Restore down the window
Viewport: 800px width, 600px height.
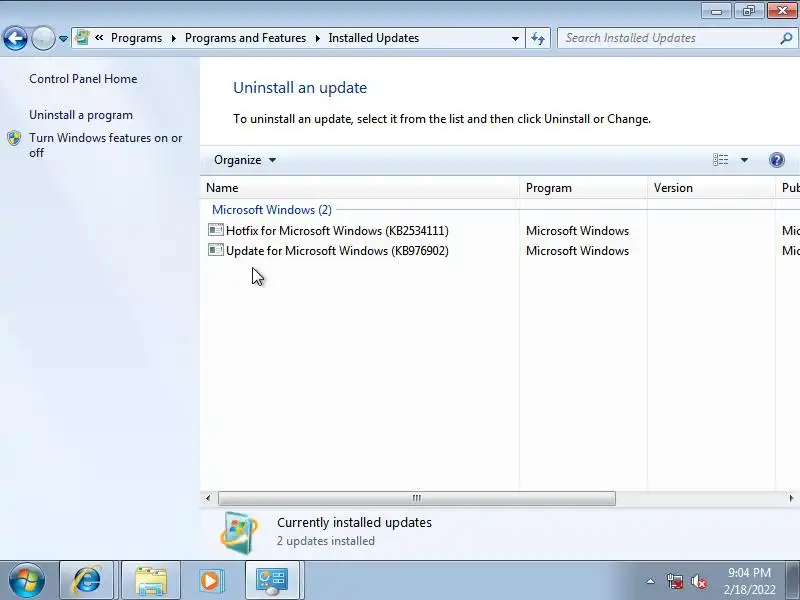click(748, 11)
